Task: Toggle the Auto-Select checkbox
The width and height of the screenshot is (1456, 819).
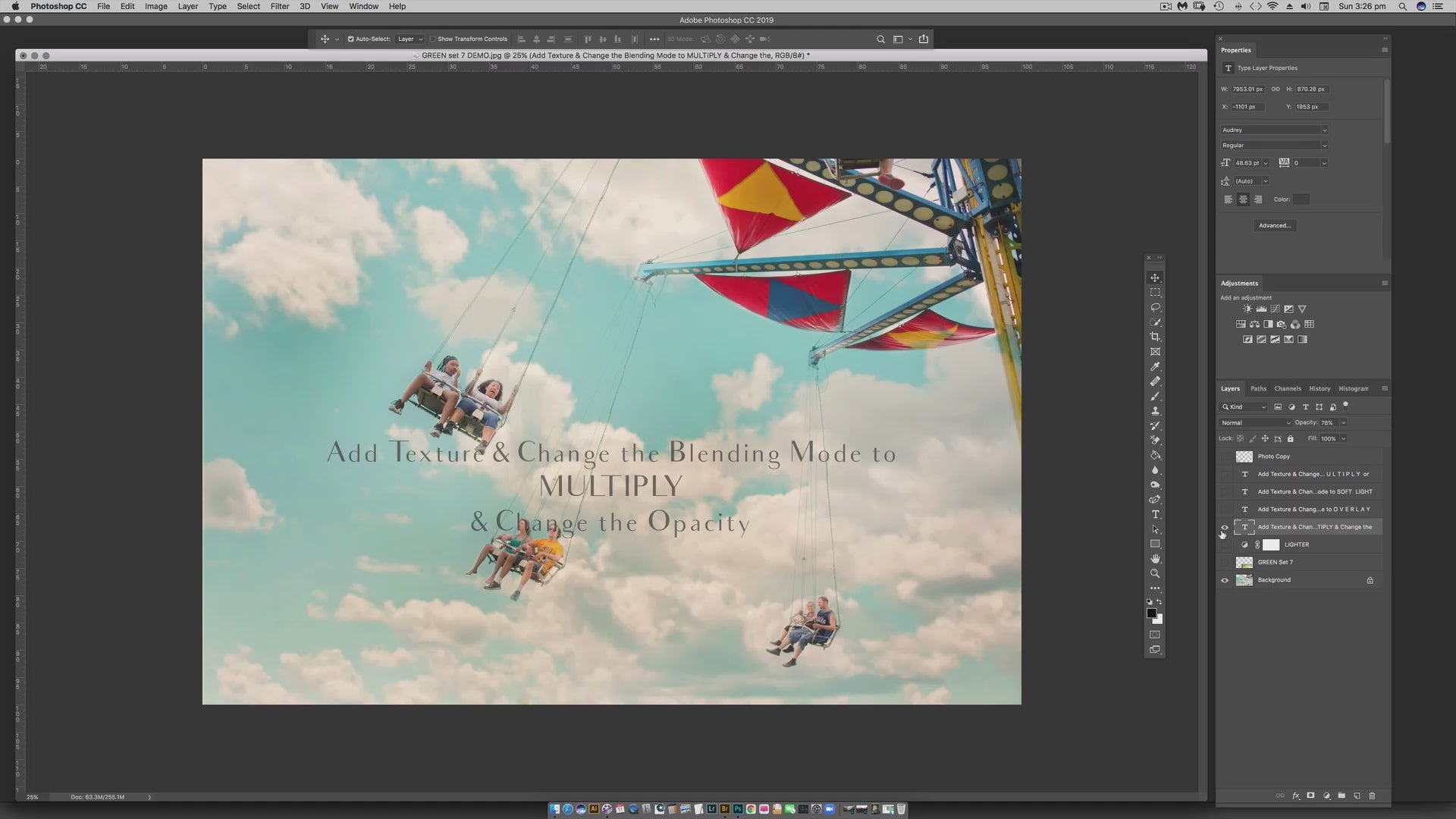Action: pos(350,39)
